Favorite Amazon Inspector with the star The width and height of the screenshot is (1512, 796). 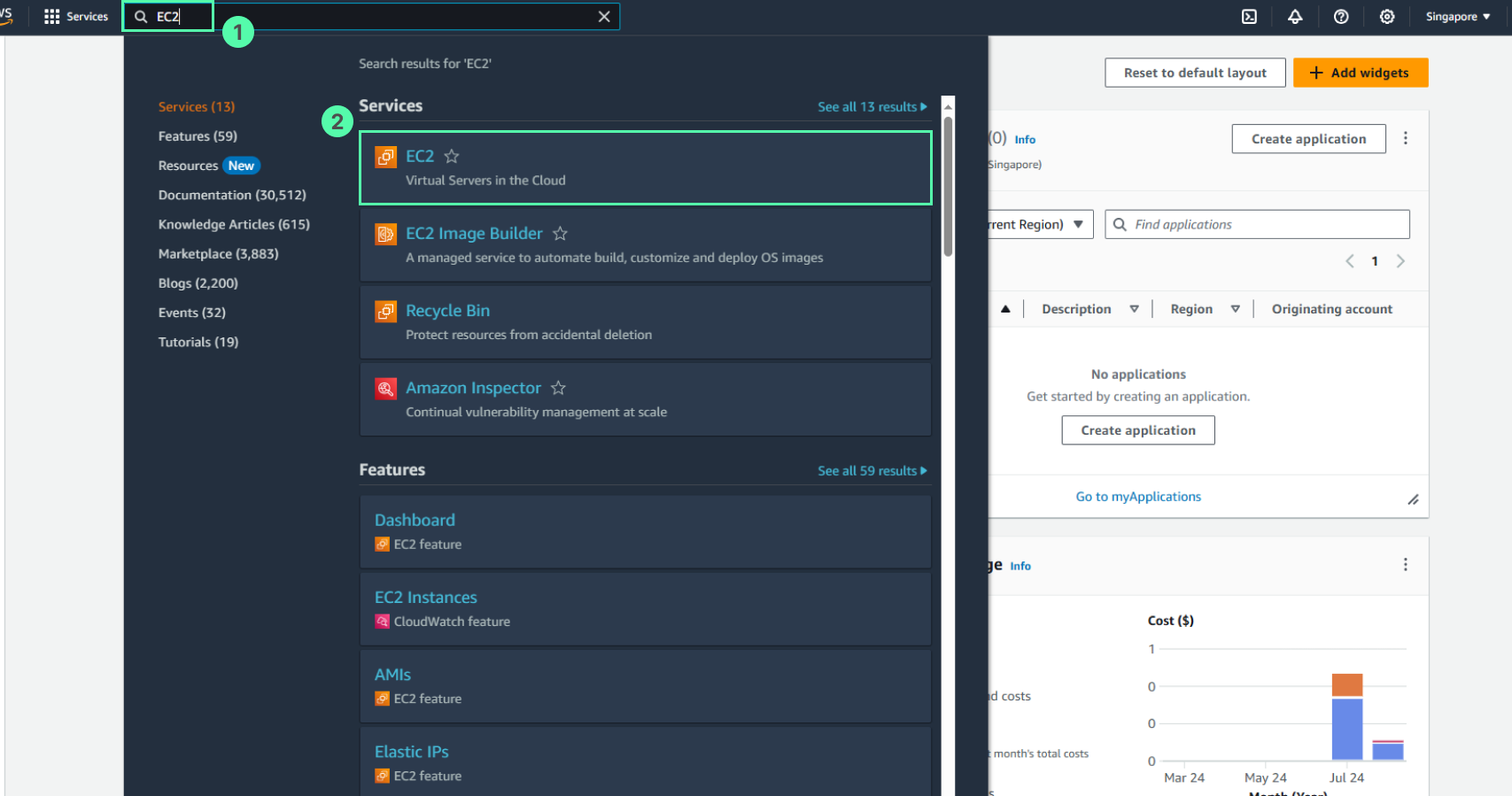[x=558, y=388]
